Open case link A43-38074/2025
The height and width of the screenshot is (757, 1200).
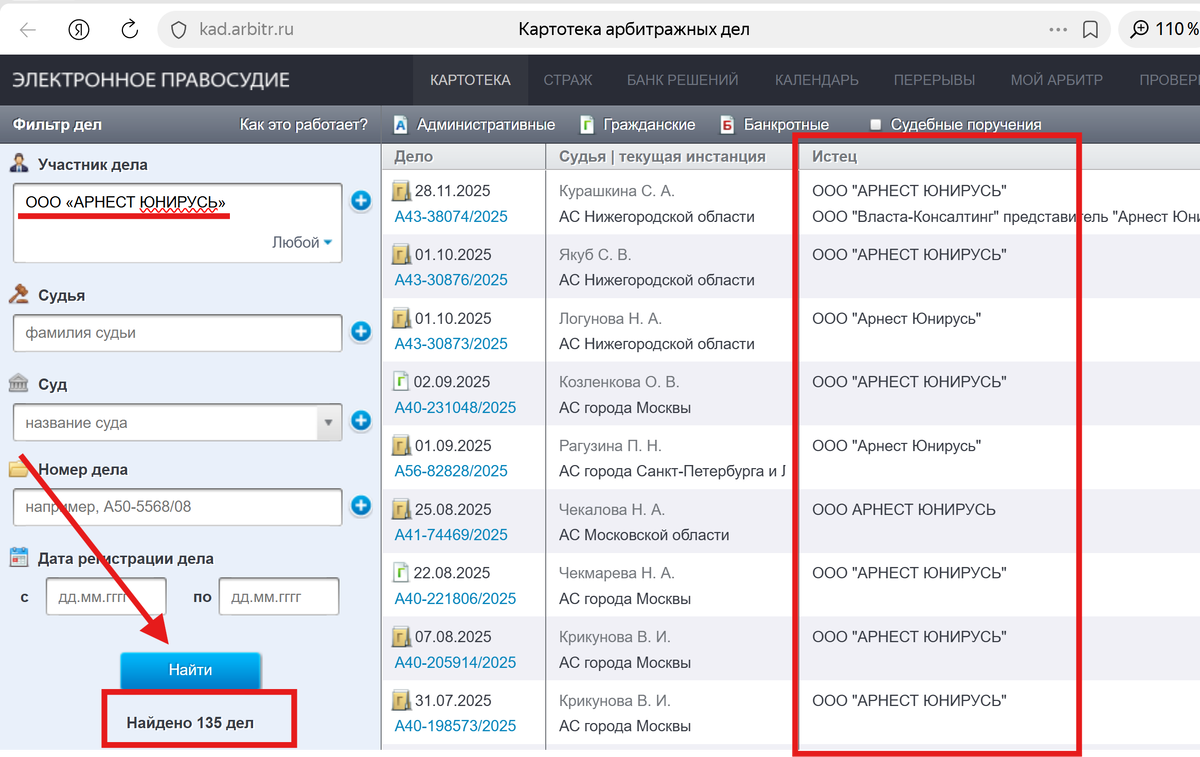click(451, 216)
